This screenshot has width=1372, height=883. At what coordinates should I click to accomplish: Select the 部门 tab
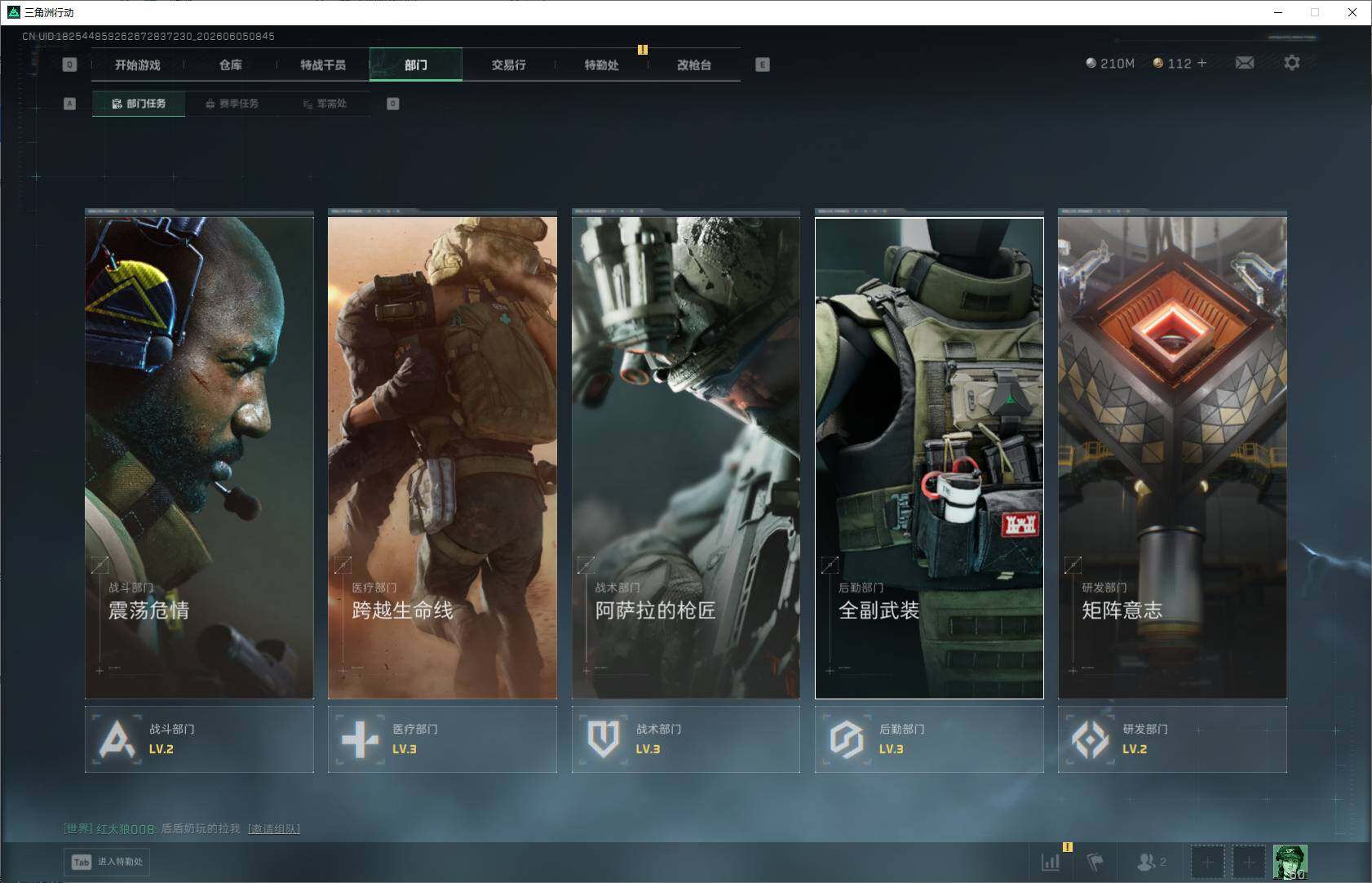(416, 64)
